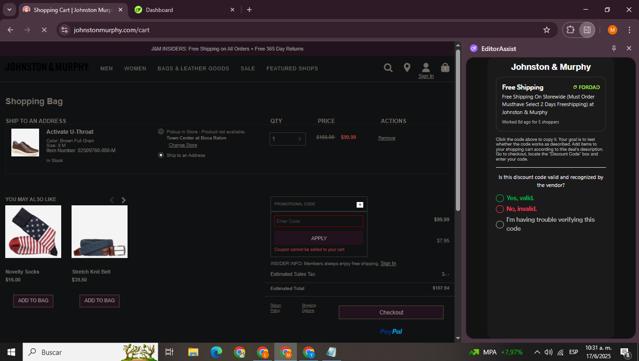Click the account profile icon above Sign In
Image resolution: width=639 pixels, height=361 pixels.
(425, 67)
